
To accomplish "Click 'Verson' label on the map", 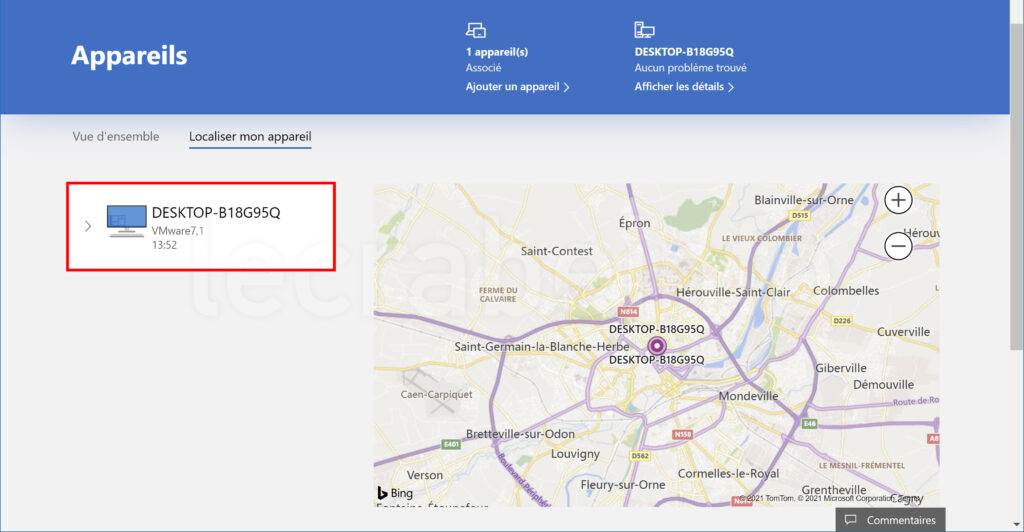I will coord(424,475).
